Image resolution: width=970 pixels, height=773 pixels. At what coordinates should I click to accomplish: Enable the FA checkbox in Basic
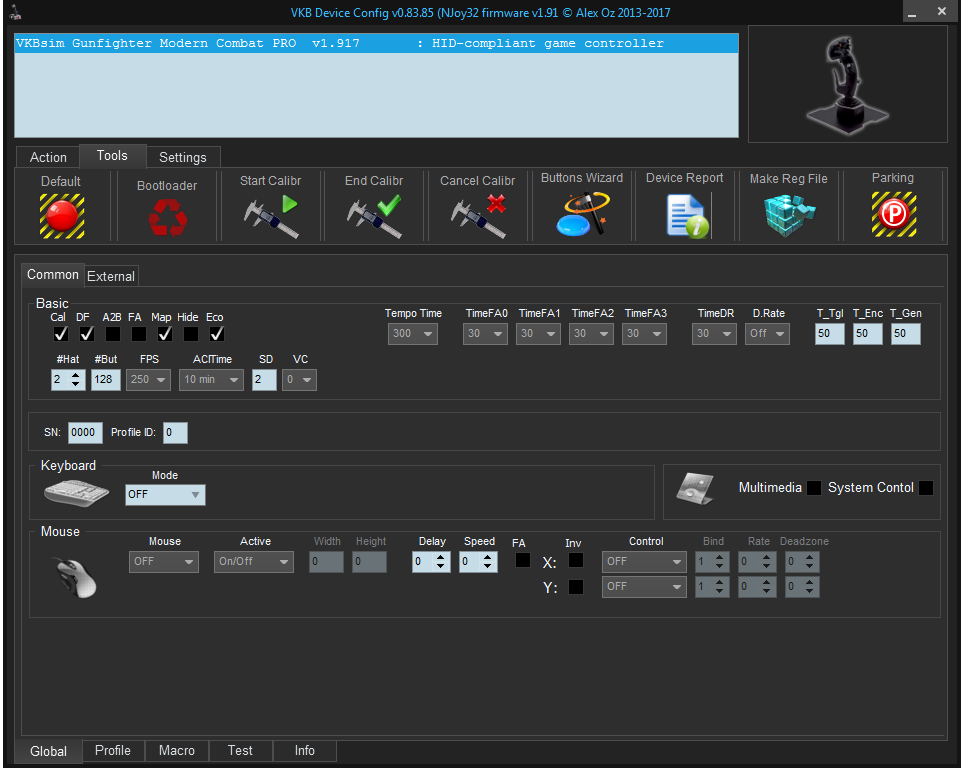point(139,335)
